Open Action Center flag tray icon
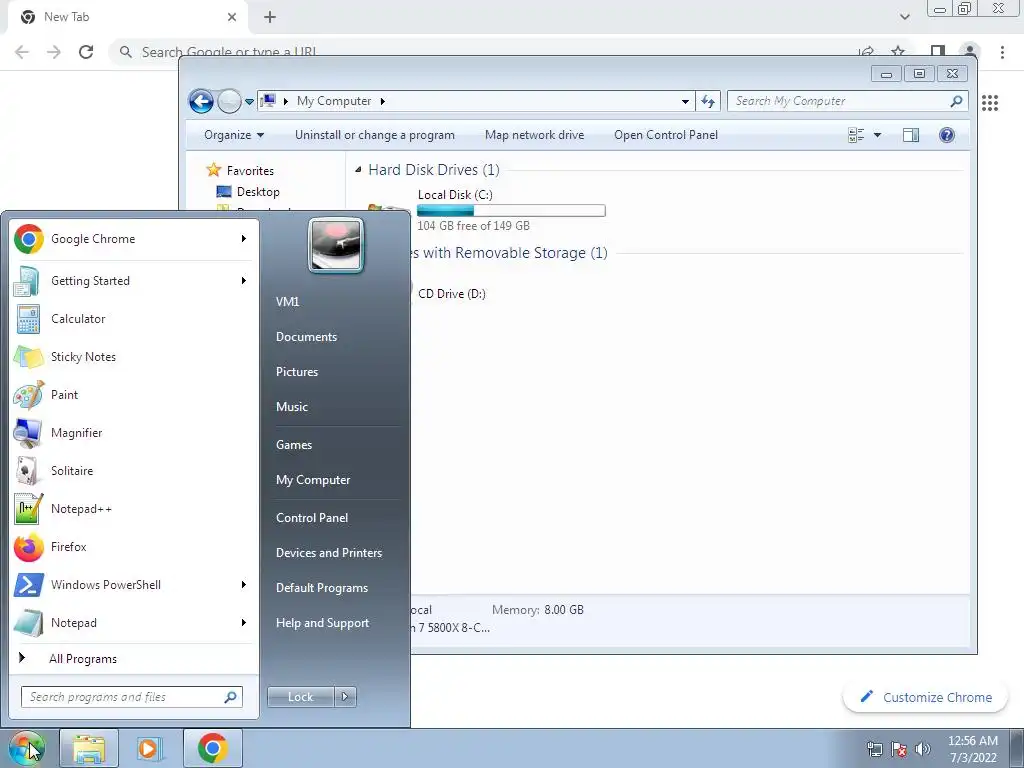Image resolution: width=1024 pixels, height=768 pixels. [x=899, y=749]
